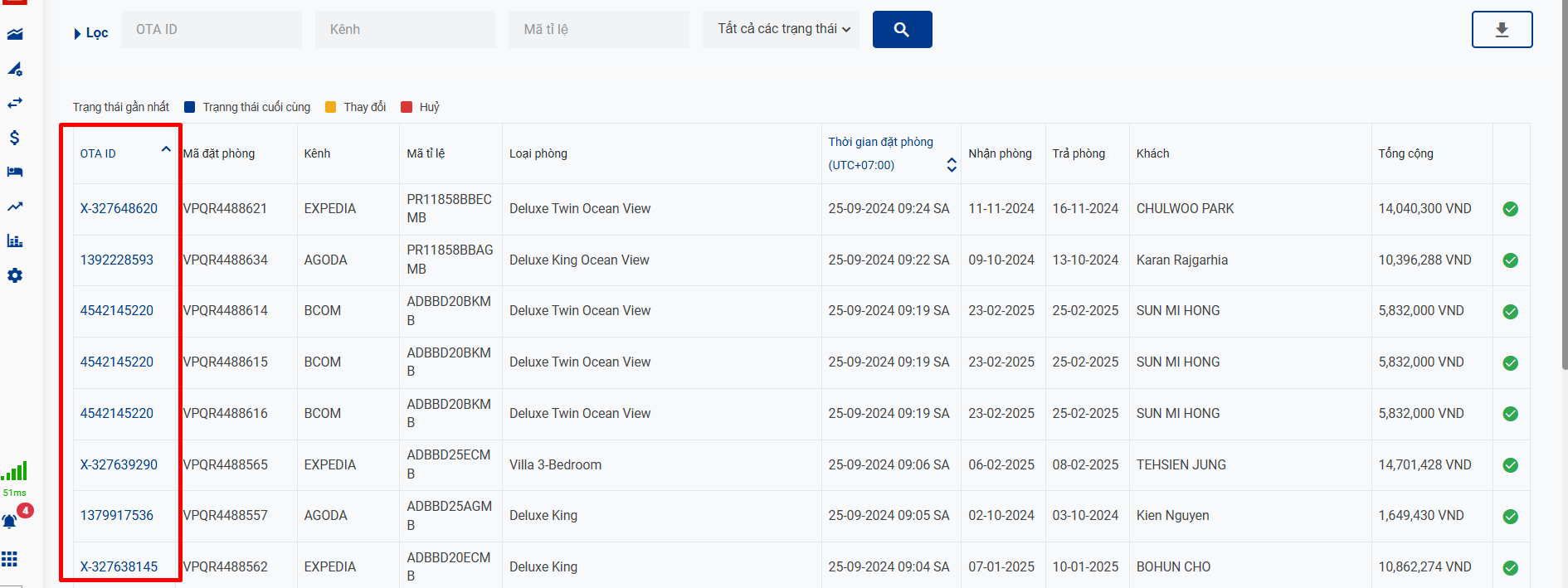Image resolution: width=1568 pixels, height=588 pixels.
Task: Sort by 'Thời gian đặt phòng' arrows
Action: point(951,165)
